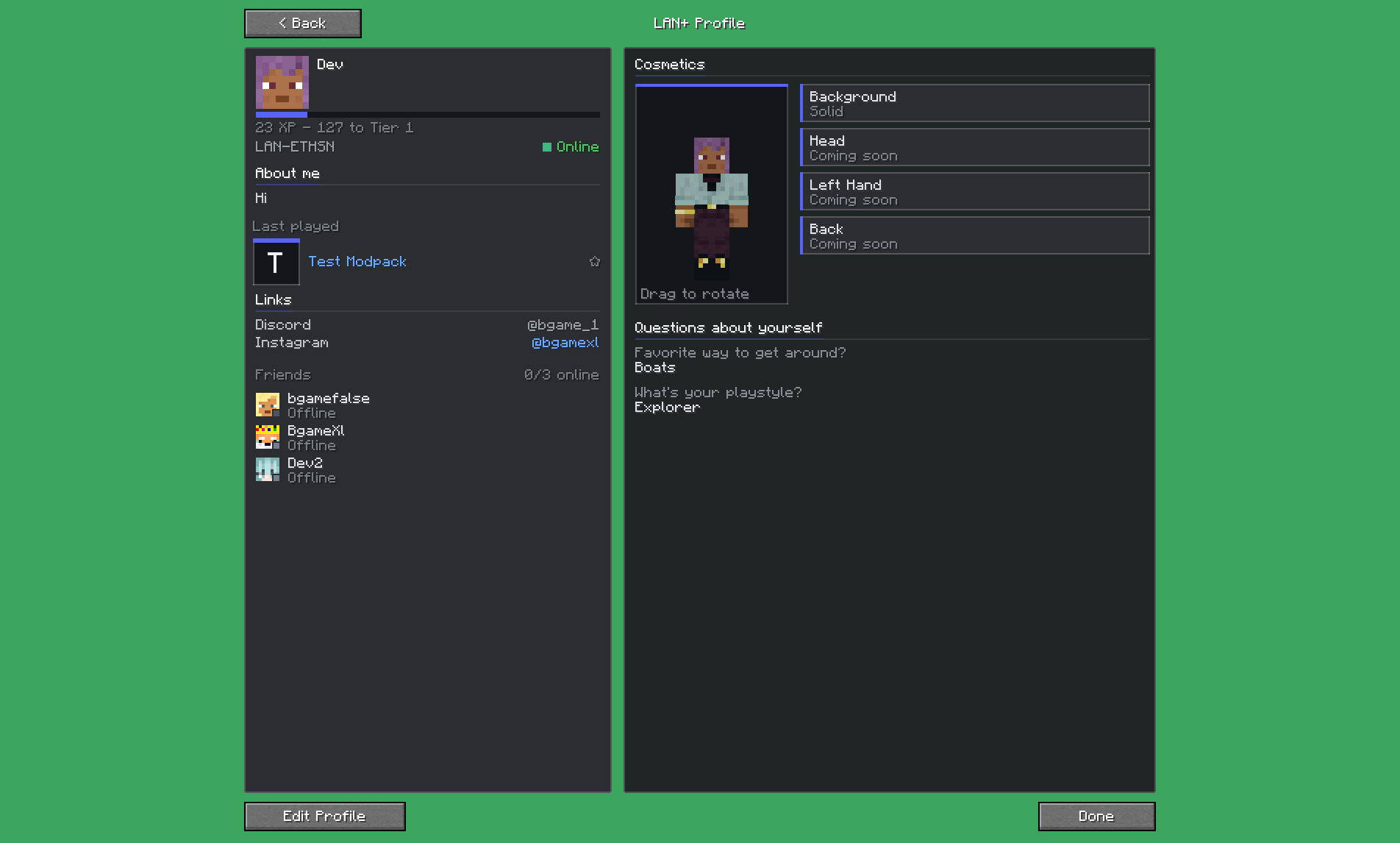This screenshot has height=843, width=1400.
Task: Open the Test Modpack T icon
Action: coord(276,262)
